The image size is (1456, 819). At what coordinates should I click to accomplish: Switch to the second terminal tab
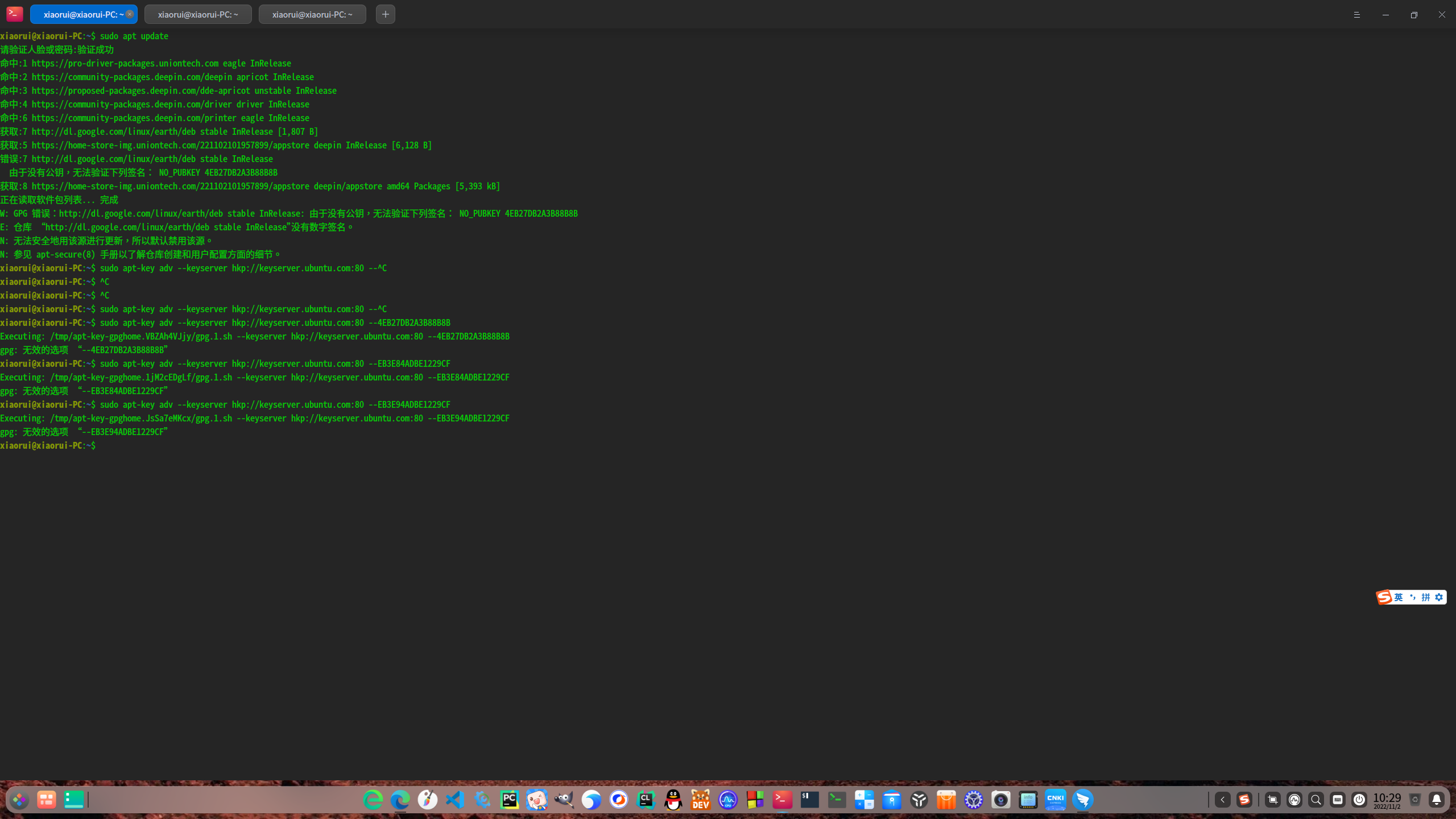coord(198,14)
